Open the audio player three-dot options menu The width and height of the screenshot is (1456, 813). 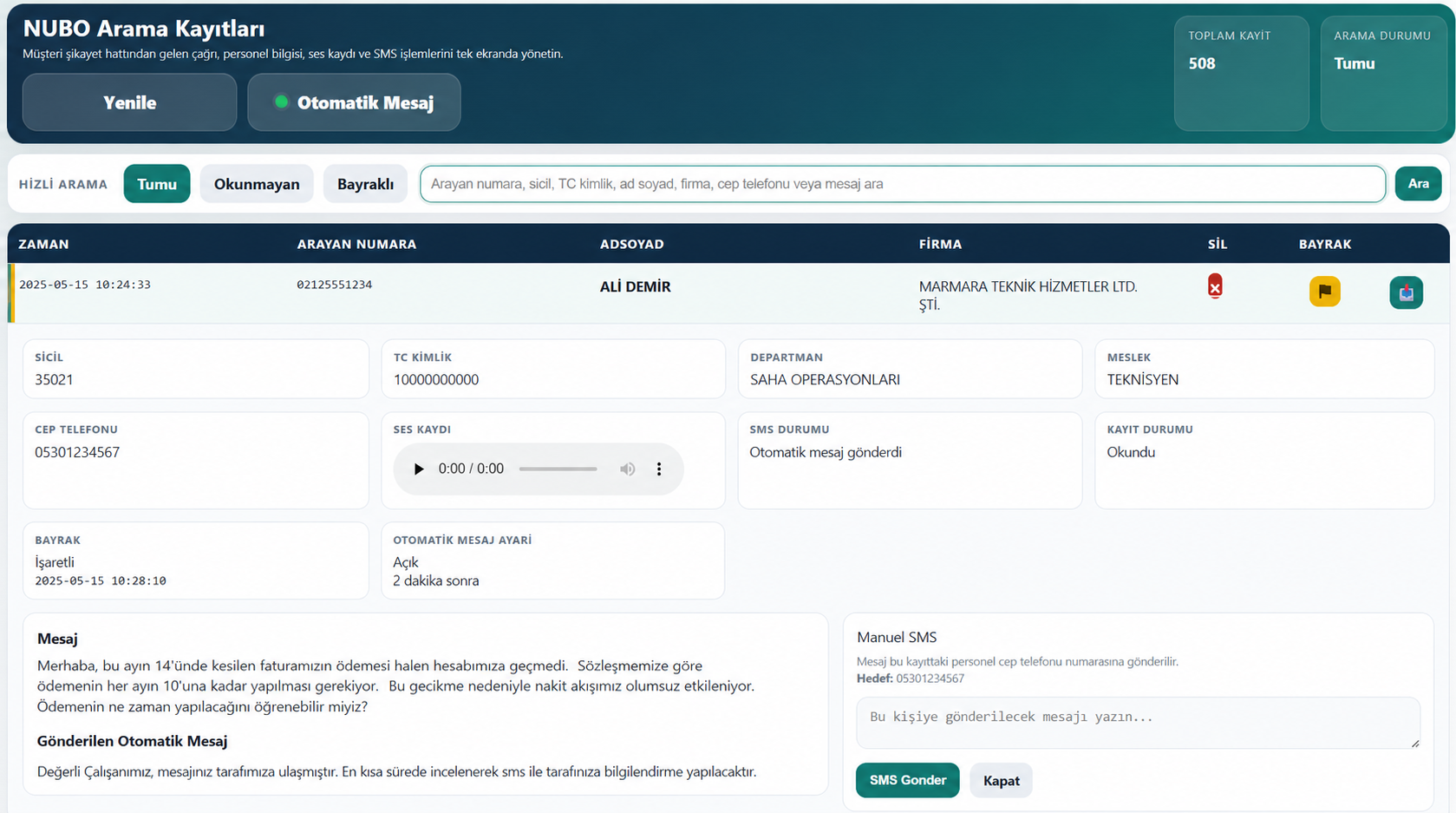point(659,469)
